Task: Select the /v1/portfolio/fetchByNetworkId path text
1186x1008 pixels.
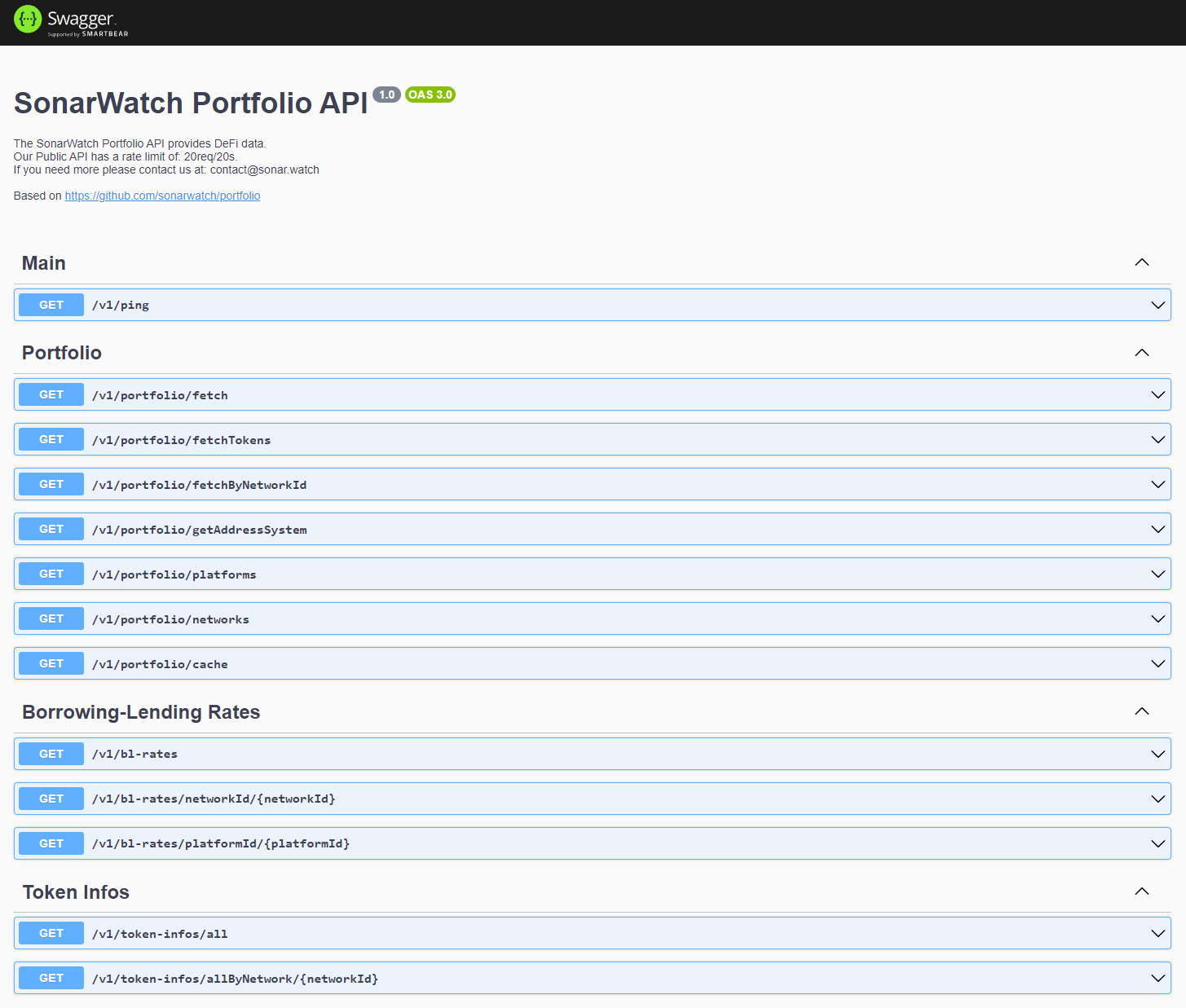Action: coord(200,485)
